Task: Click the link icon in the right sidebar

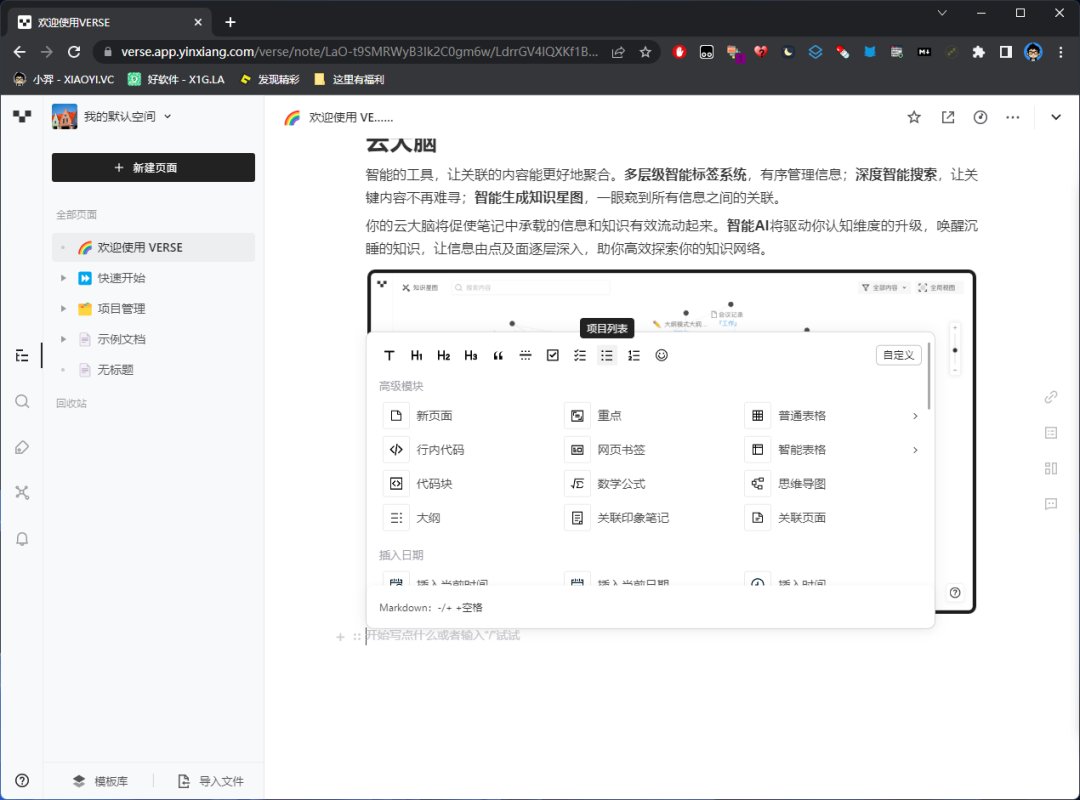Action: [1051, 396]
